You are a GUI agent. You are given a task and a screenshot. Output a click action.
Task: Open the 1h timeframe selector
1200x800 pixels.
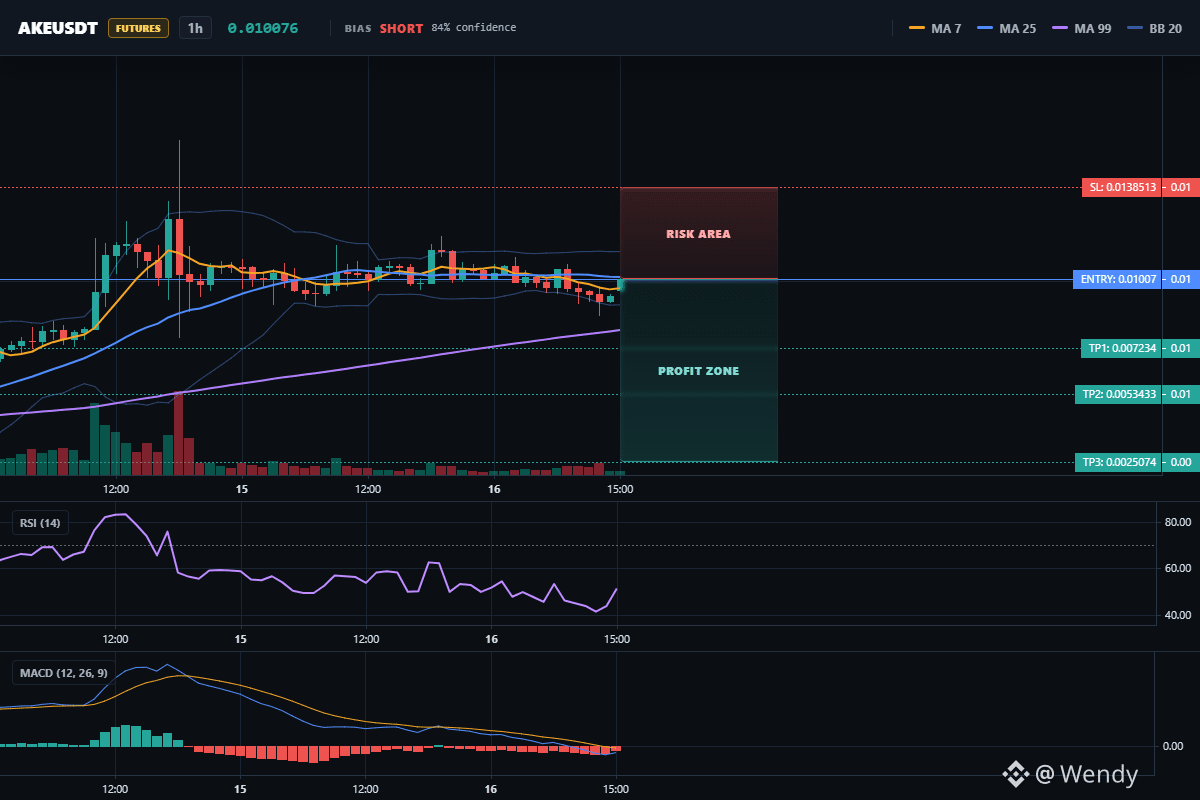195,28
